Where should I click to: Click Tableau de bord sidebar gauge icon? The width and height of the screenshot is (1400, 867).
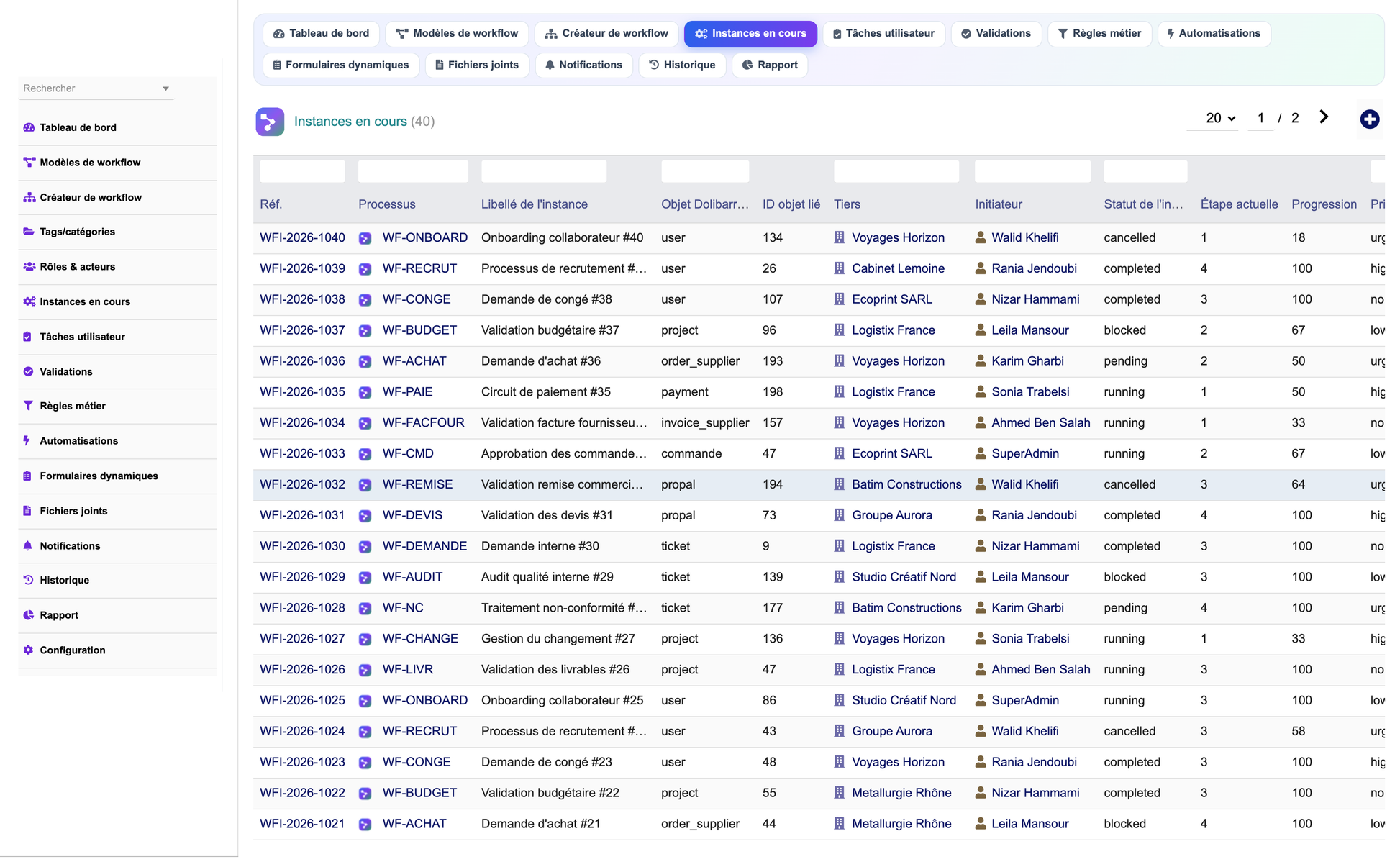click(29, 127)
